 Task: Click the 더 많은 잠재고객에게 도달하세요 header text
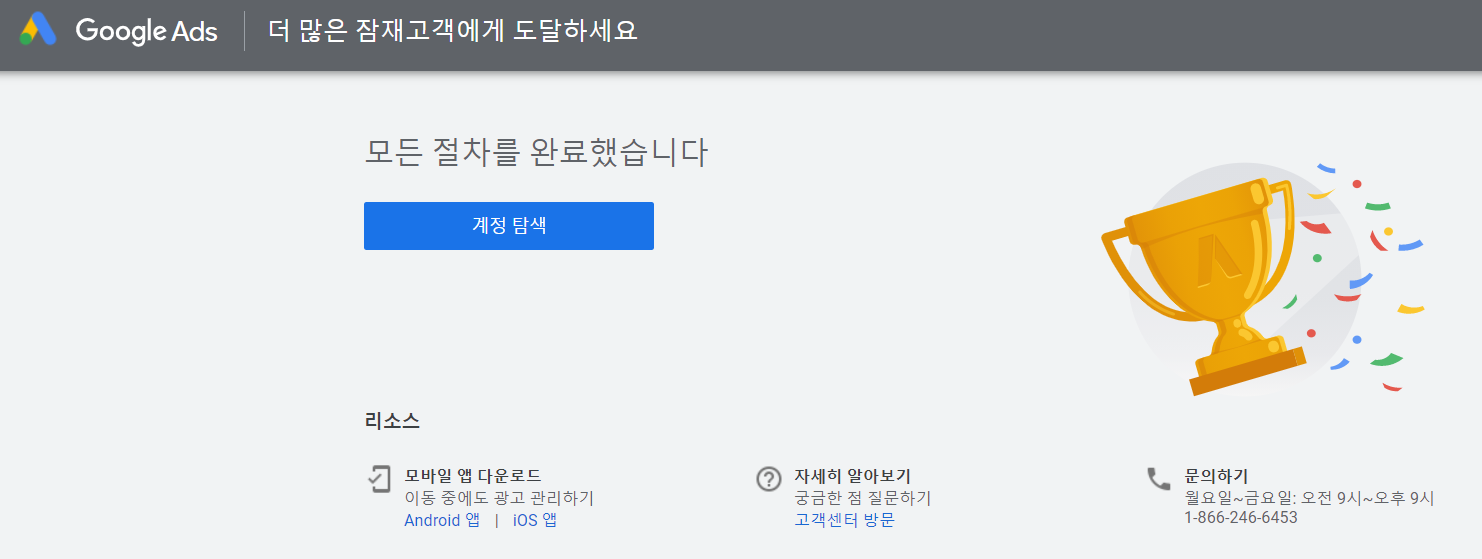[453, 30]
